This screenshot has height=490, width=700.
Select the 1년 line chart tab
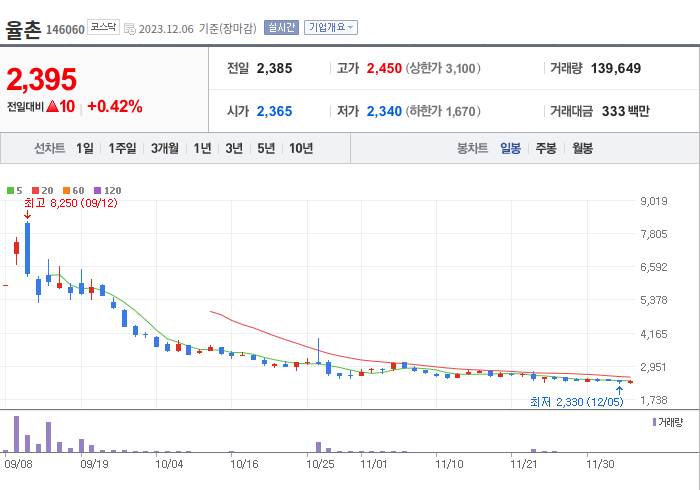click(202, 148)
